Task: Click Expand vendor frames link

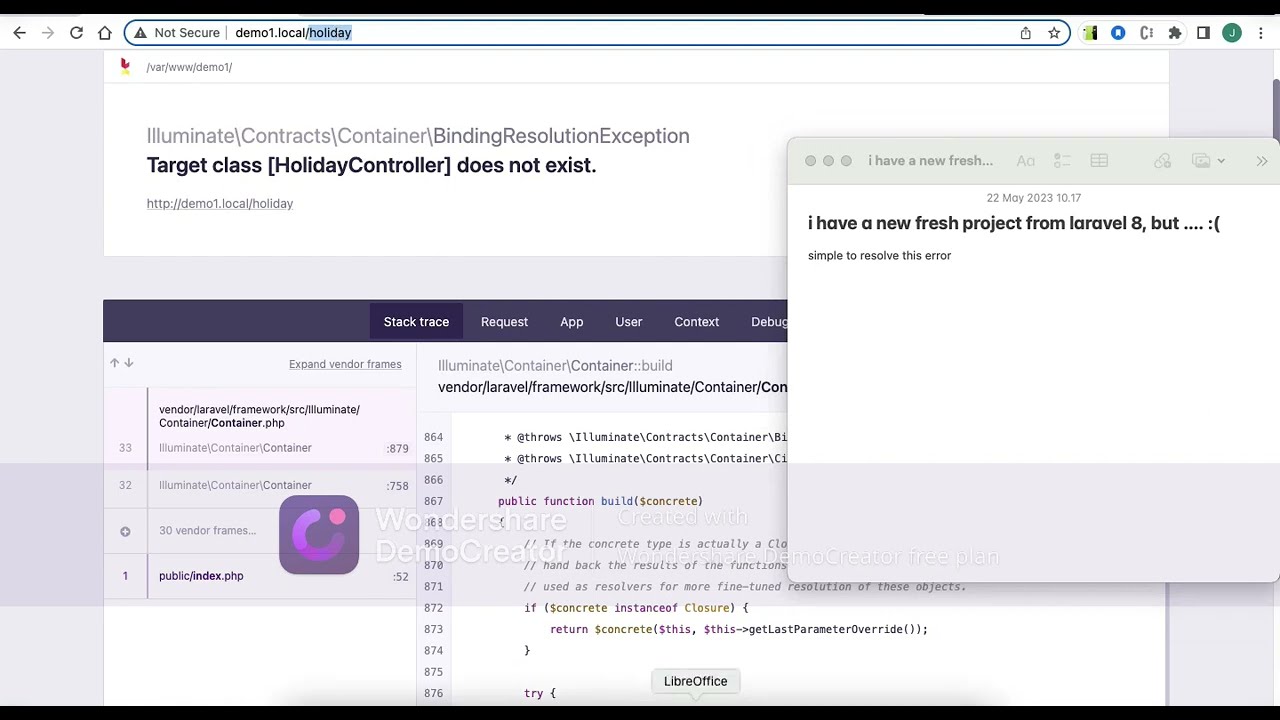Action: (x=345, y=364)
